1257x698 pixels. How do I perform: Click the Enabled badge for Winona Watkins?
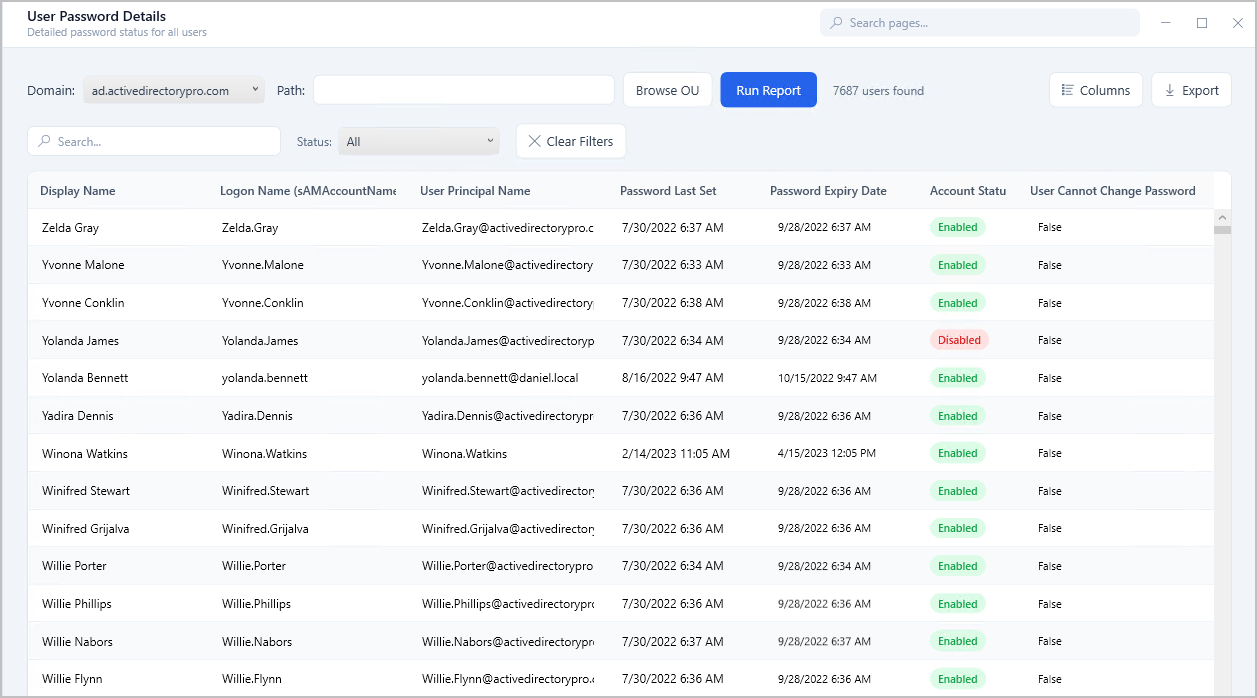958,453
